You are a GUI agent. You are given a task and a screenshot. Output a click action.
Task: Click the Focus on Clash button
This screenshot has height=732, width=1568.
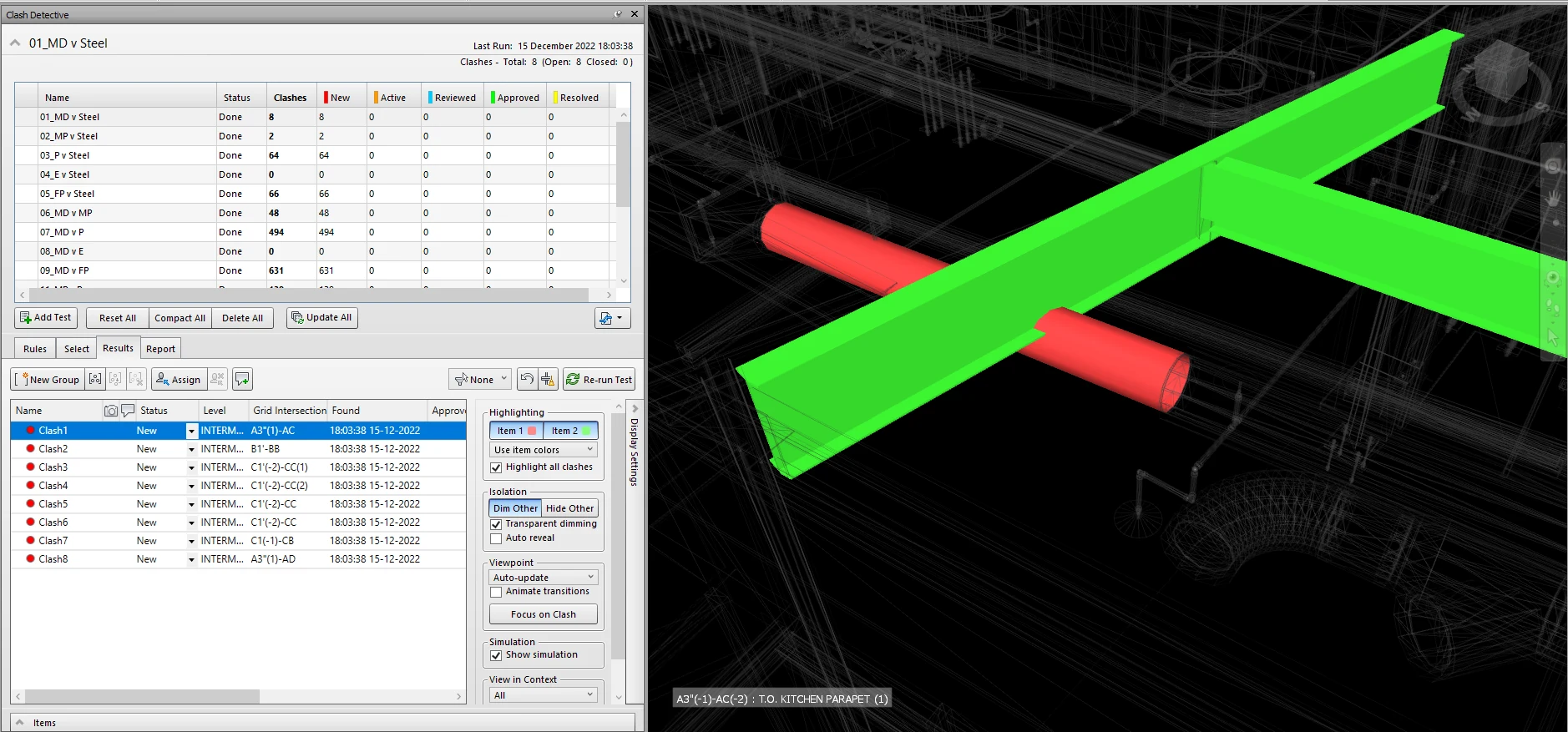coord(544,614)
